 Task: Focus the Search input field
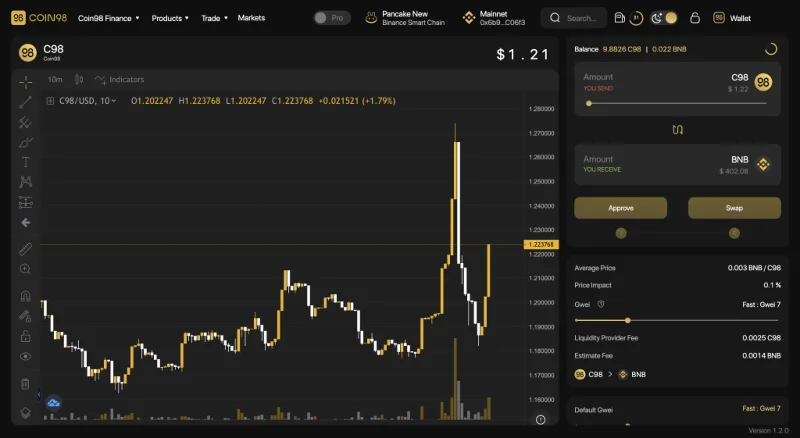click(574, 18)
